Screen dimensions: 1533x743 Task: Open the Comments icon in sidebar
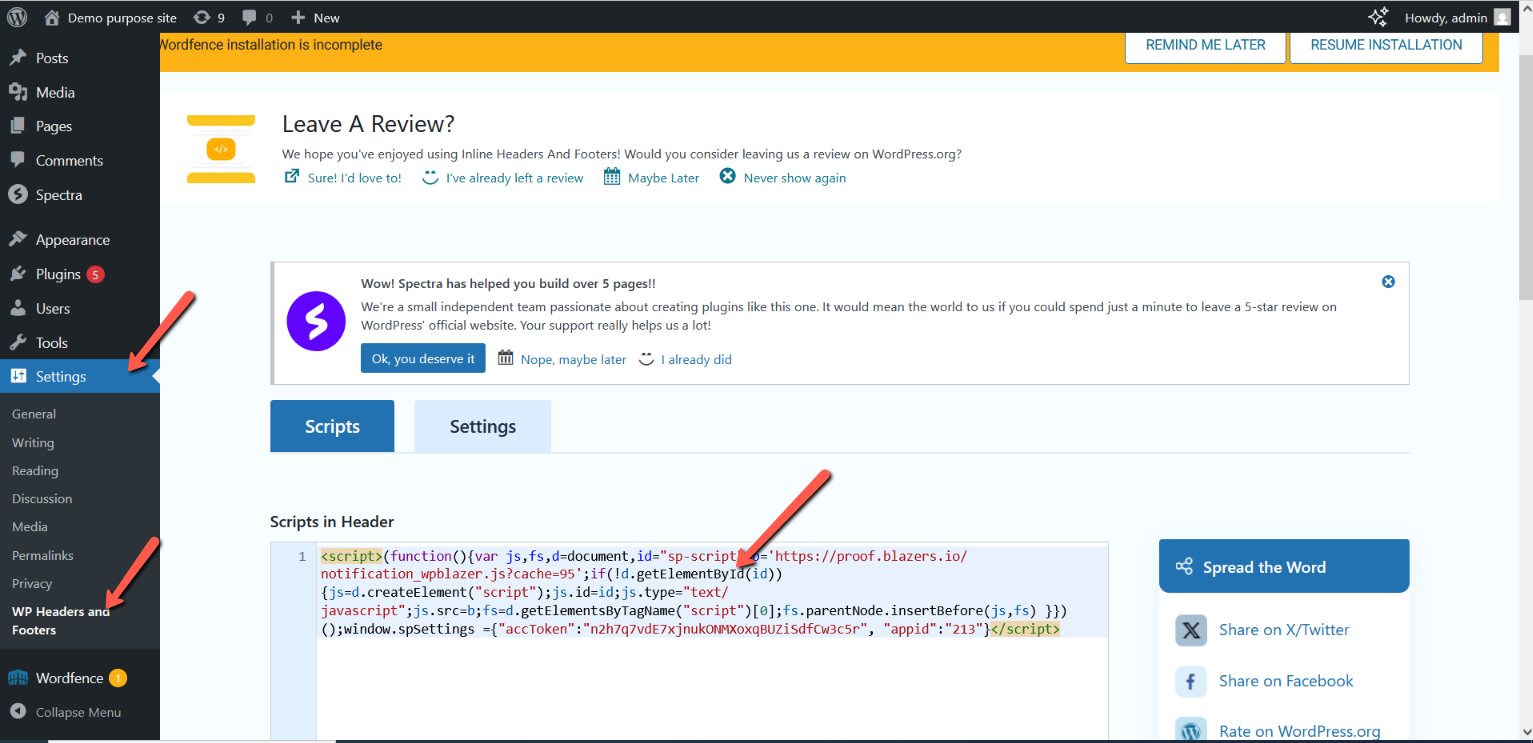18,160
